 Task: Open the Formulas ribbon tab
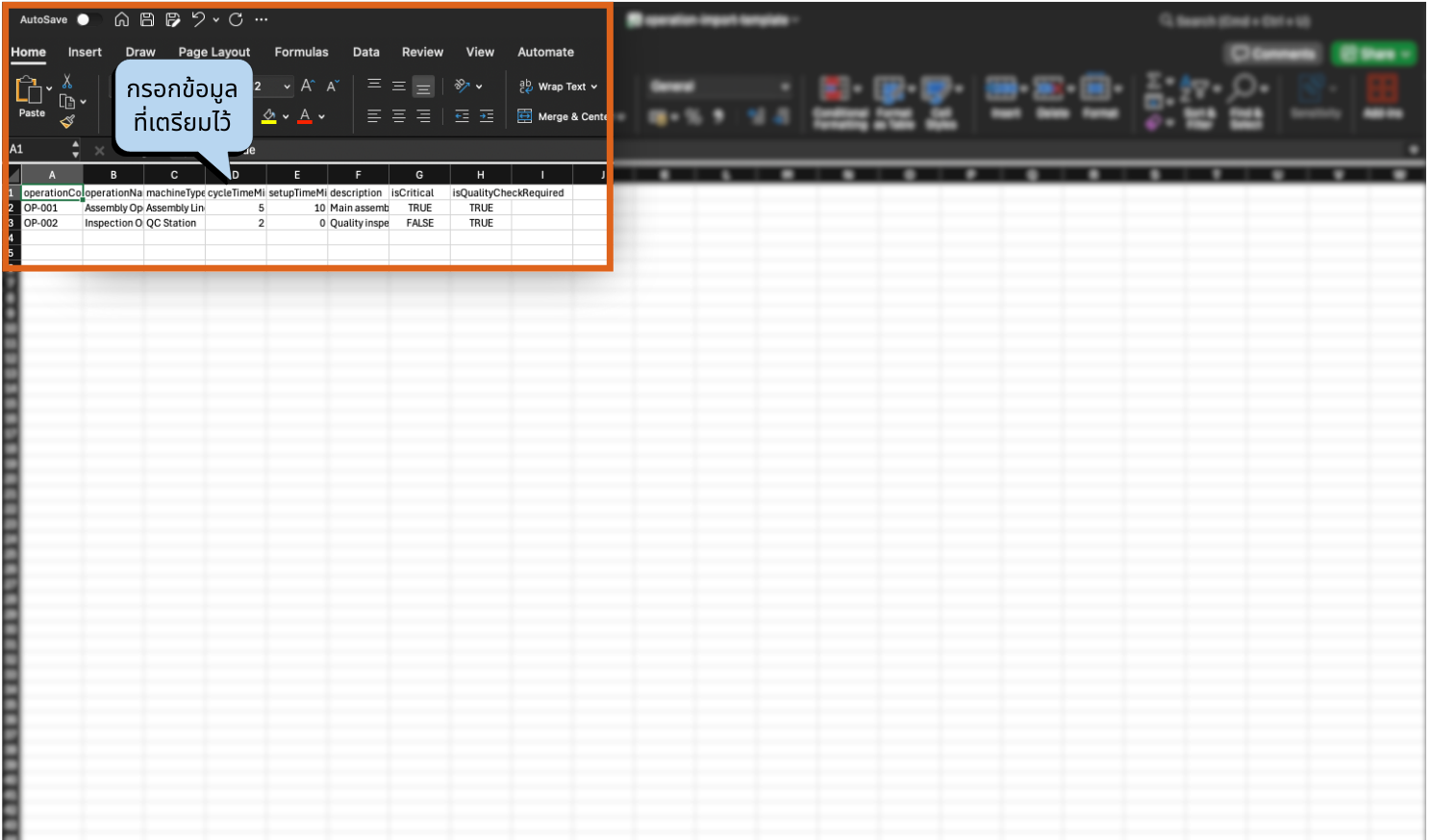301,52
